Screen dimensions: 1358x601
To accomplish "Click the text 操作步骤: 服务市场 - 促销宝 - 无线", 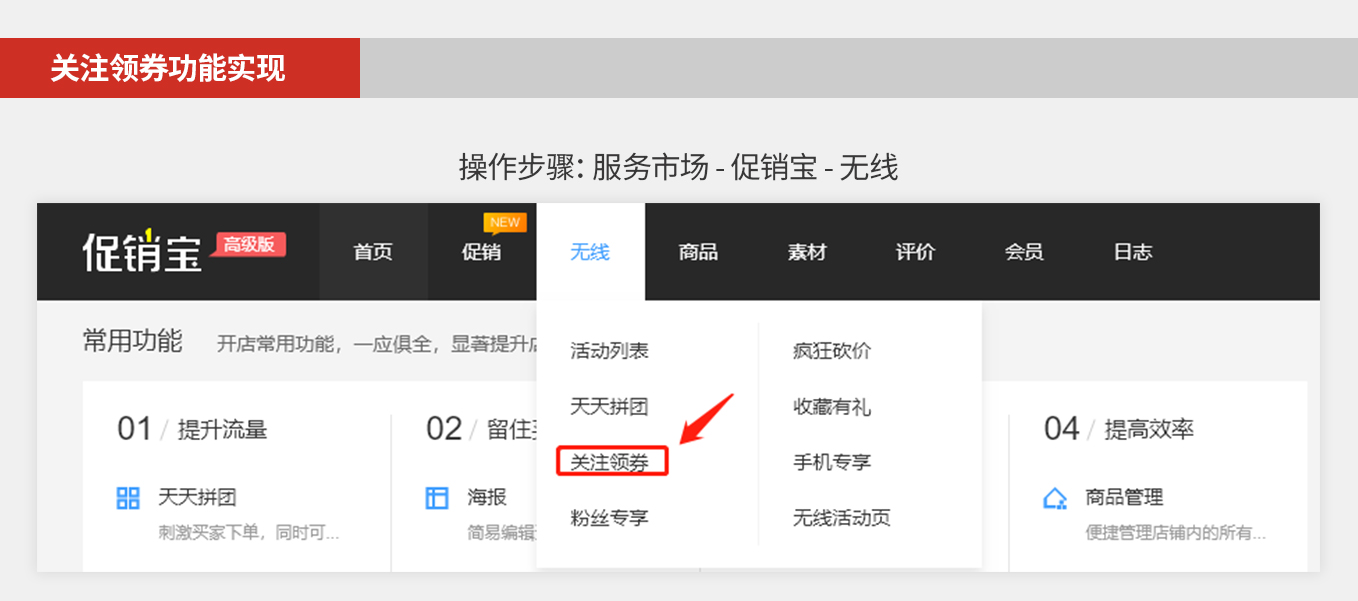I will point(679,167).
